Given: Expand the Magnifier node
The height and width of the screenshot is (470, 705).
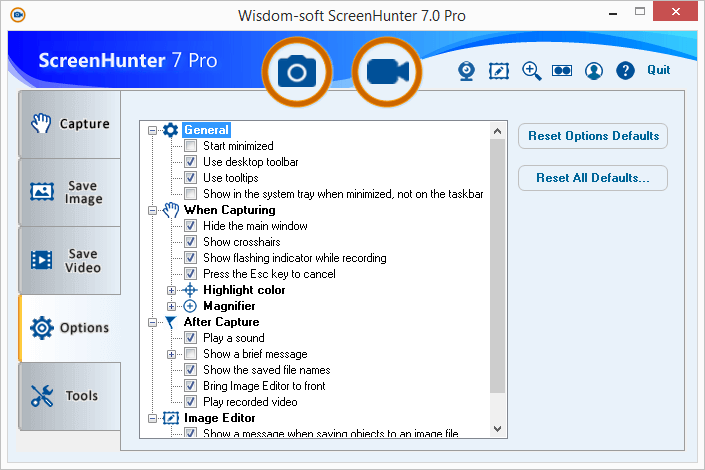Looking at the screenshot, I should point(171,306).
